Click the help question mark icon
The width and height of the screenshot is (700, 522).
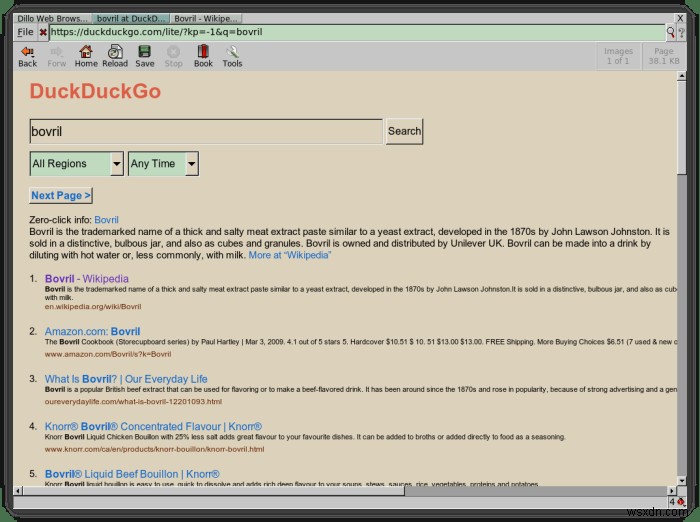[681, 32]
